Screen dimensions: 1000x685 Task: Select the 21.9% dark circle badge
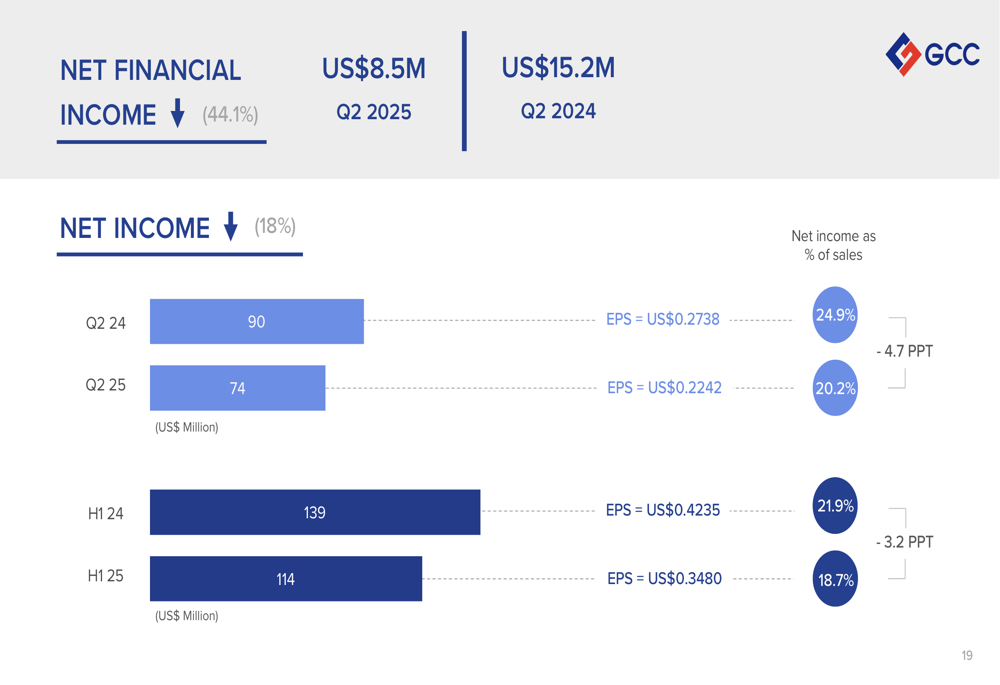[x=835, y=506]
